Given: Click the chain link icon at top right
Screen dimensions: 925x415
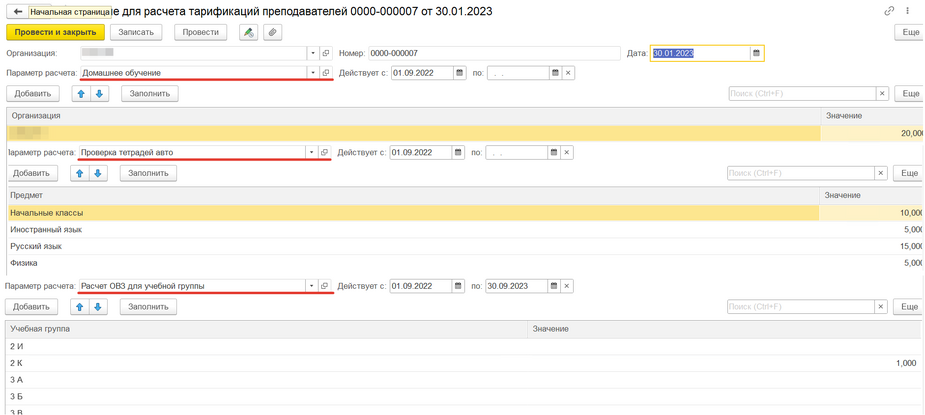Looking at the screenshot, I should (x=888, y=11).
